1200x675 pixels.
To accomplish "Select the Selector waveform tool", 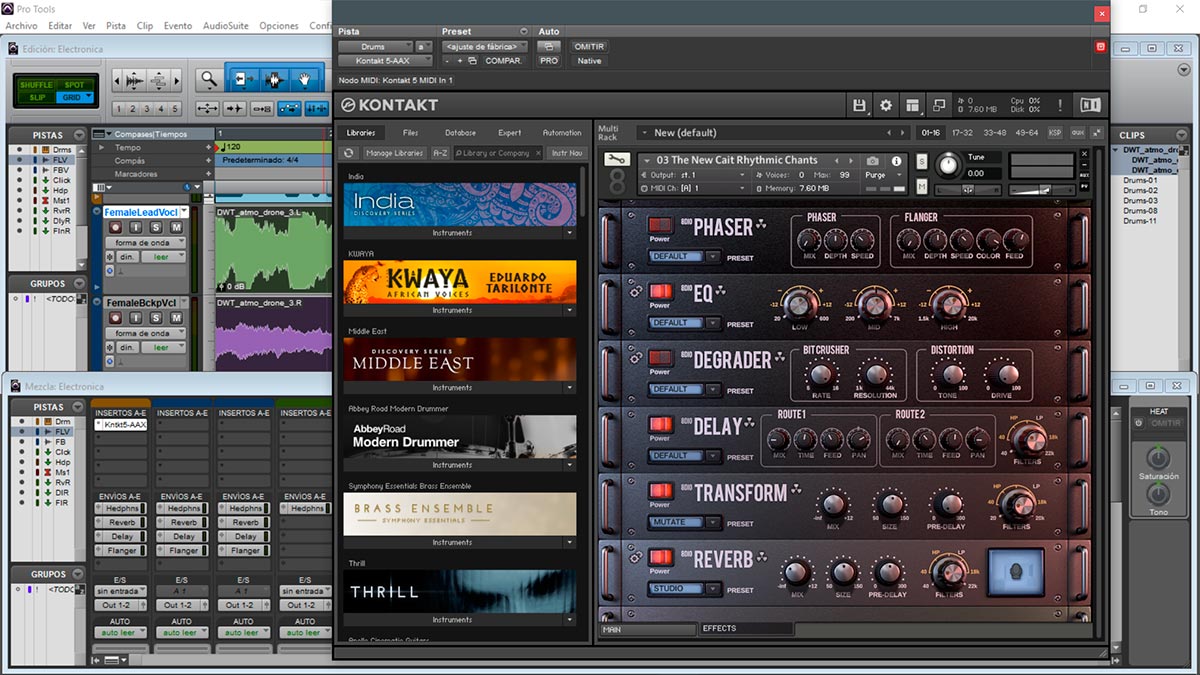I will (274, 79).
